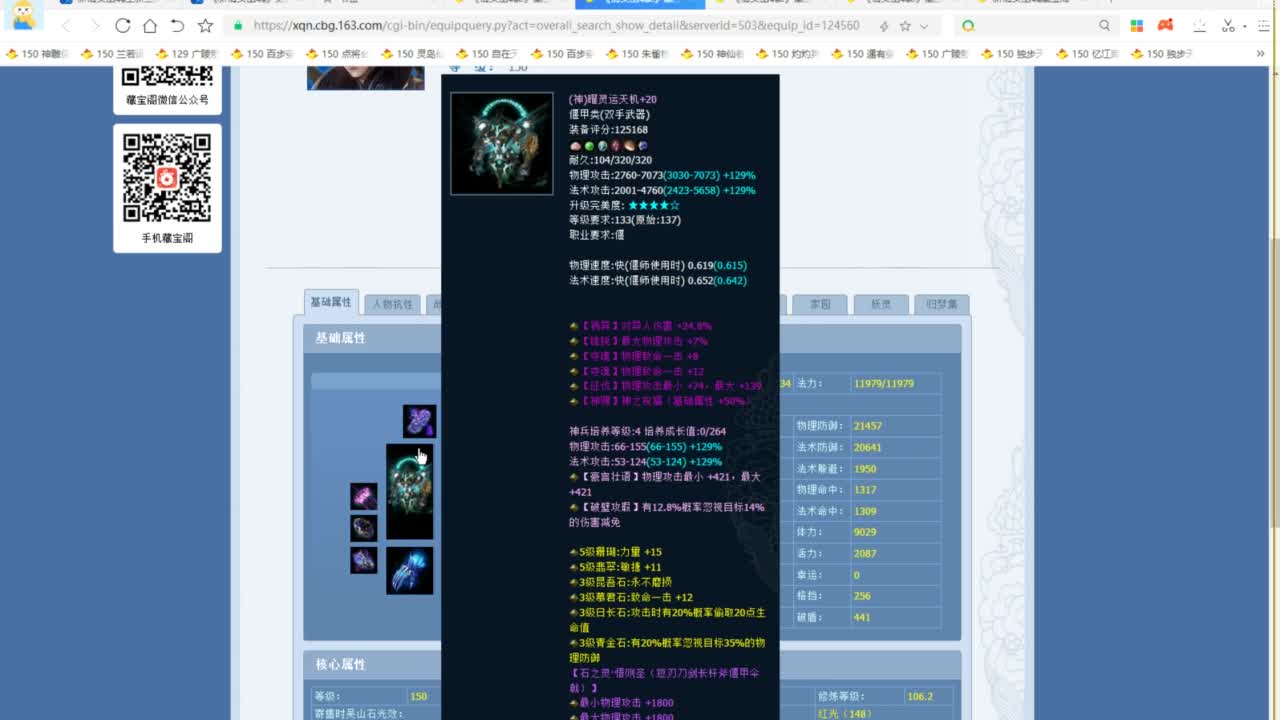1280x720 pixels.
Task: Select the bottom-left small equipment icon
Action: coord(363,560)
